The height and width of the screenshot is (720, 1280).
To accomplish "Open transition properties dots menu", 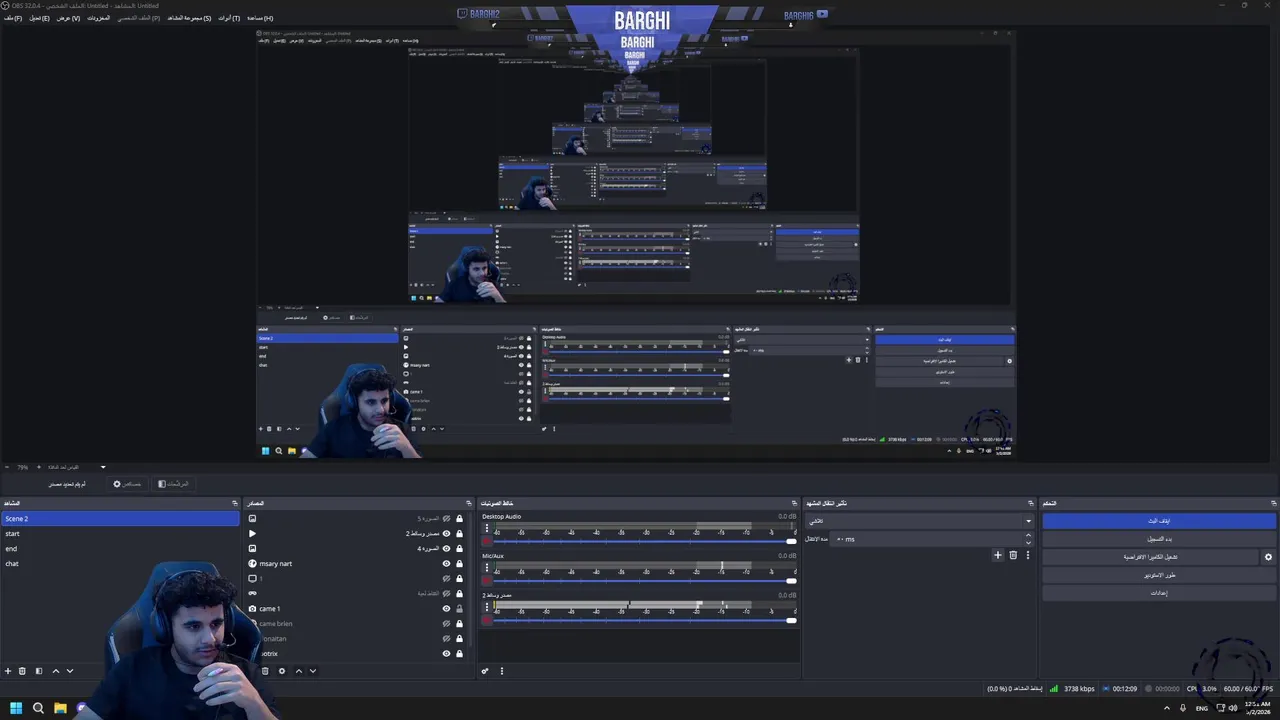I will tap(1027, 555).
